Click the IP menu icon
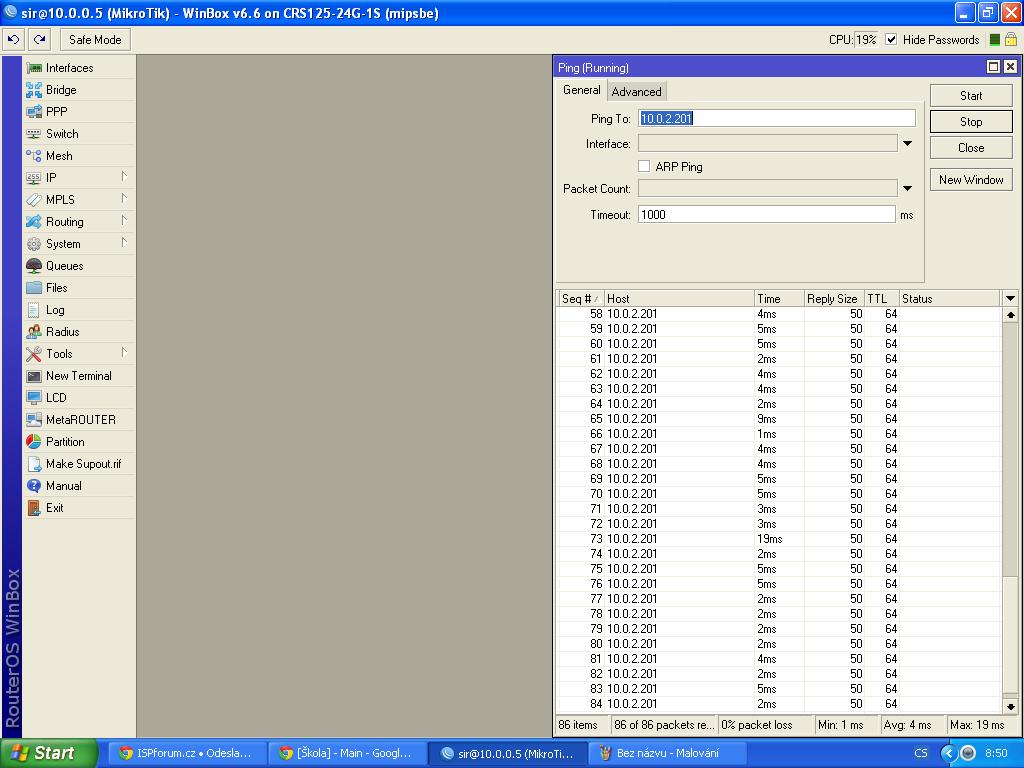1024x768 pixels. click(34, 178)
